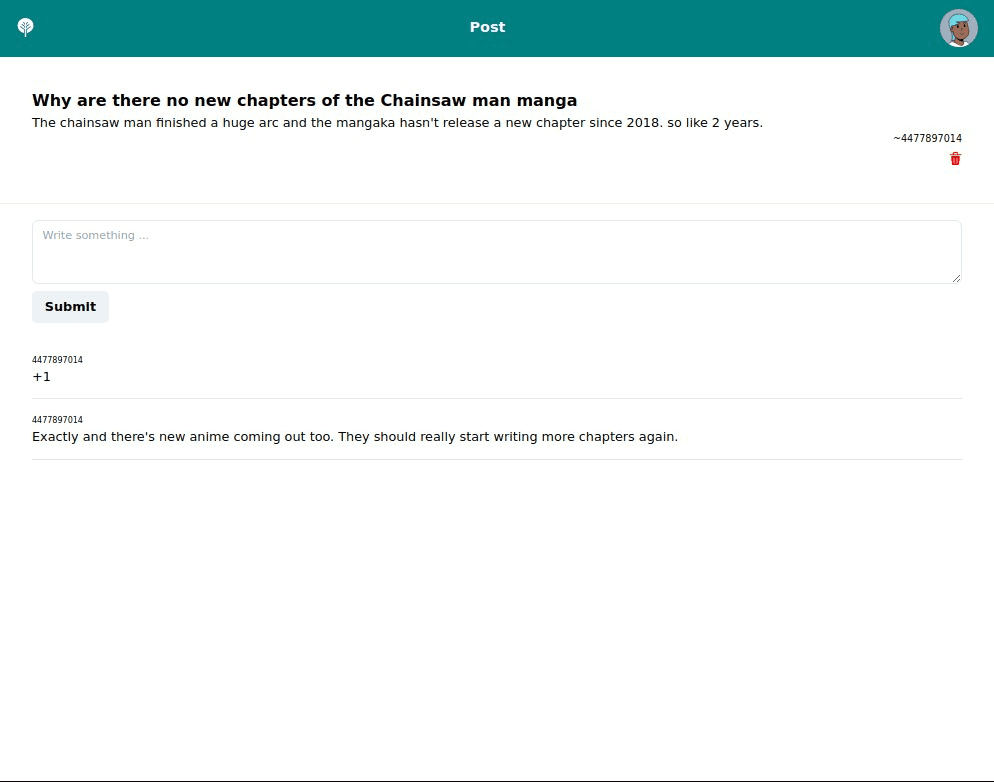Open post author ~4477897014 profile
The image size is (994, 782).
[927, 138]
